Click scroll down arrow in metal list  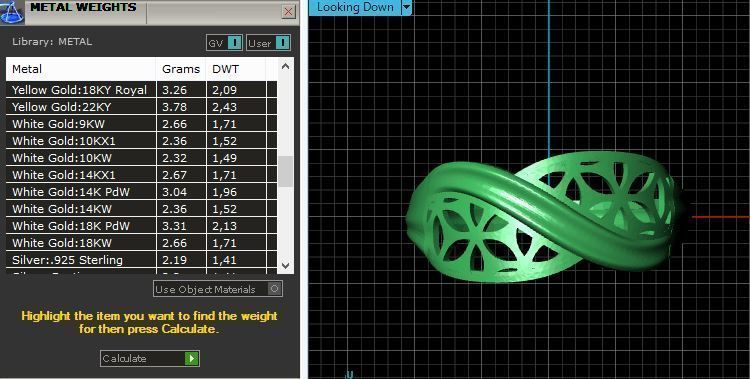coord(286,266)
